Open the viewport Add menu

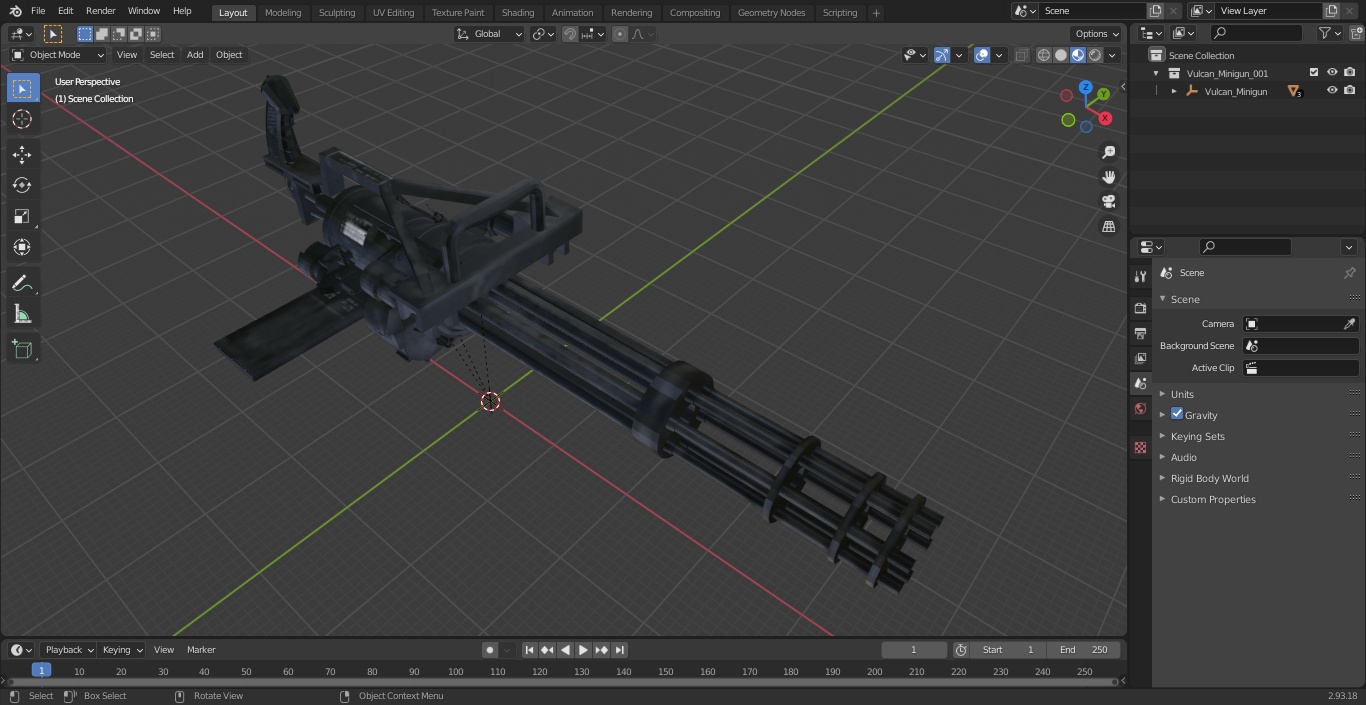click(x=195, y=55)
